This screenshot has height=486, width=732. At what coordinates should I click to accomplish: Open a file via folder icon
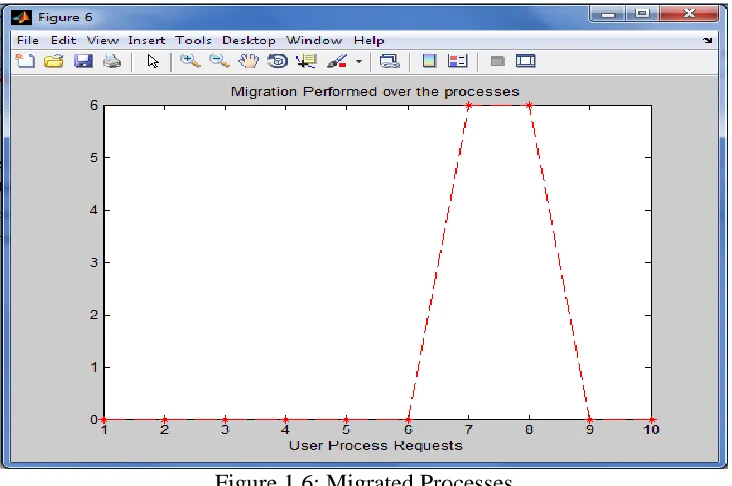click(x=54, y=61)
